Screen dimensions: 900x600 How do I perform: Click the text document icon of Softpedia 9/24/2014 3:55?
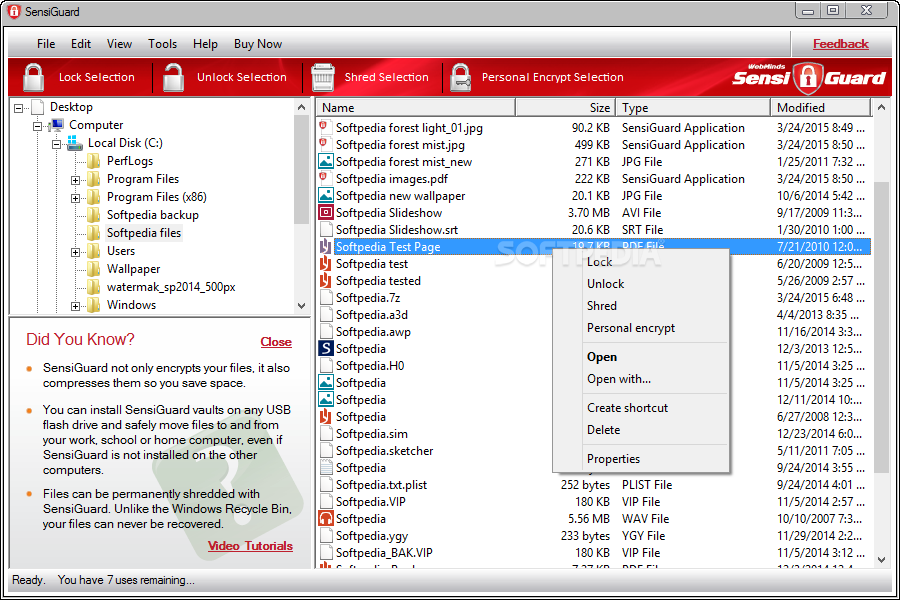click(325, 467)
